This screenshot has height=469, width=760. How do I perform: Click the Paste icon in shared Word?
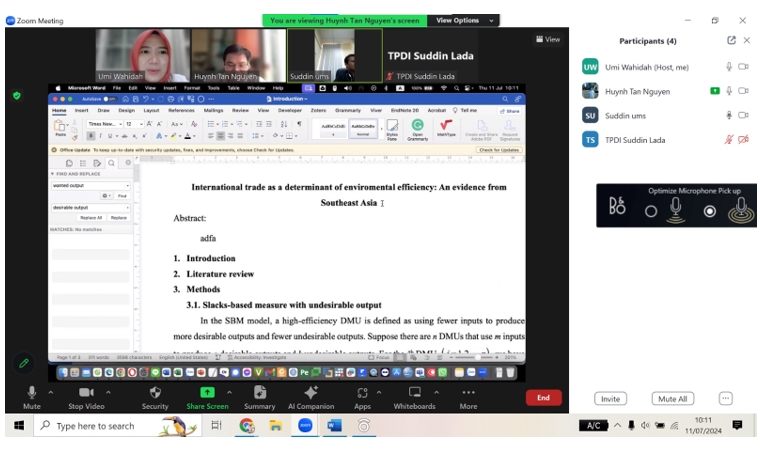pyautogui.click(x=60, y=126)
